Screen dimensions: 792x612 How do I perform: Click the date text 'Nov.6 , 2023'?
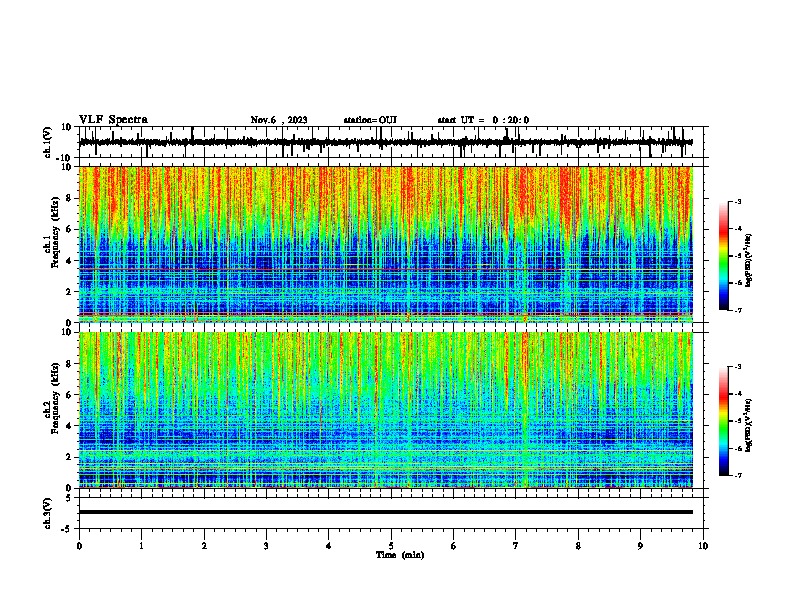click(279, 120)
